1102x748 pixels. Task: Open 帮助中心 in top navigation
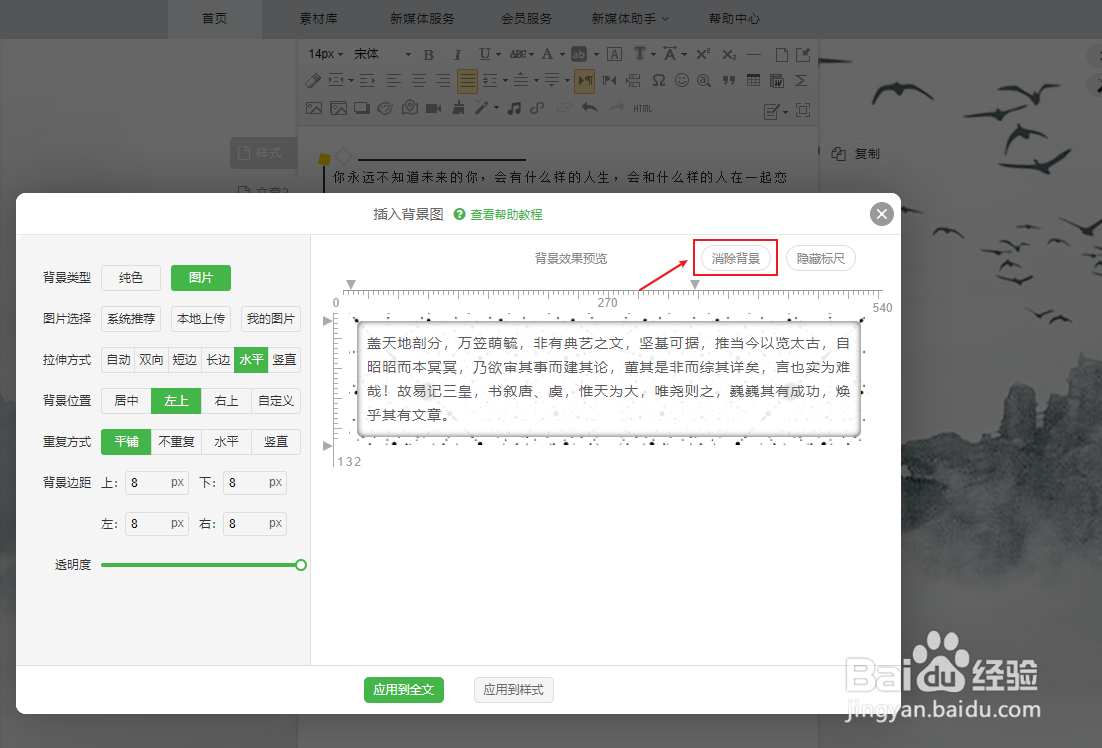click(734, 19)
